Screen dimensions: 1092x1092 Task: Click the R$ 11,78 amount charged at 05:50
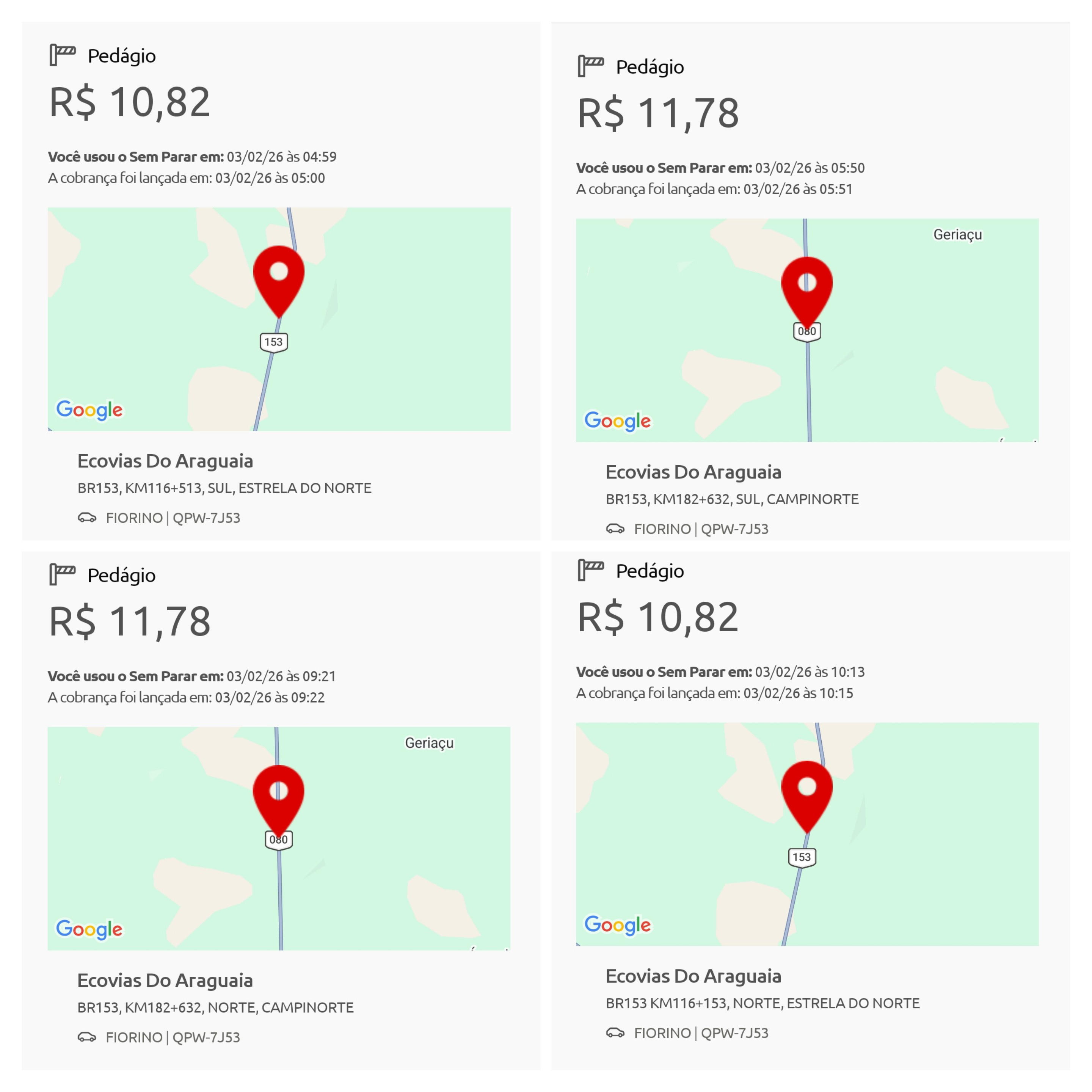[x=658, y=114]
